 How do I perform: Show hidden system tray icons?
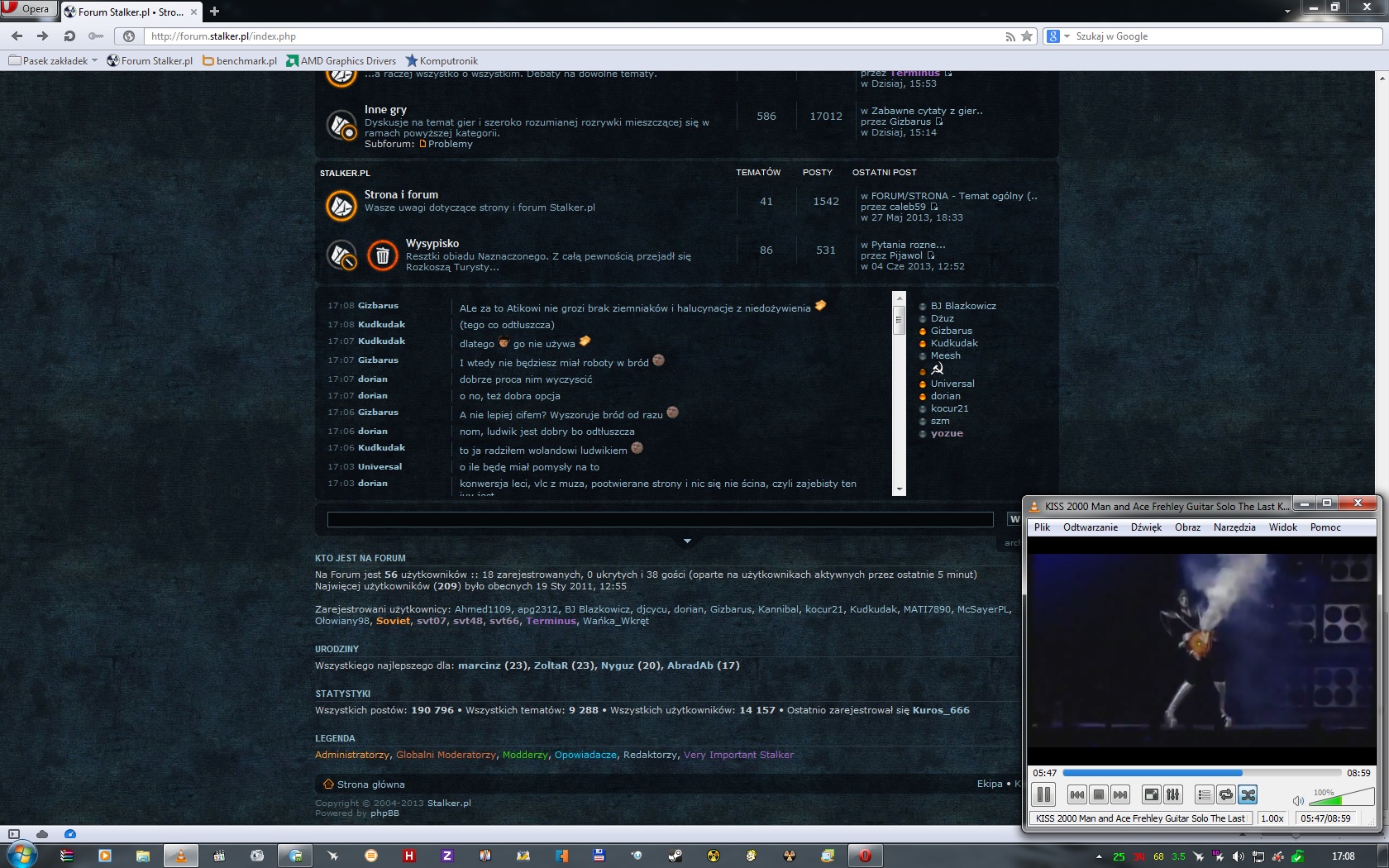[x=1099, y=856]
